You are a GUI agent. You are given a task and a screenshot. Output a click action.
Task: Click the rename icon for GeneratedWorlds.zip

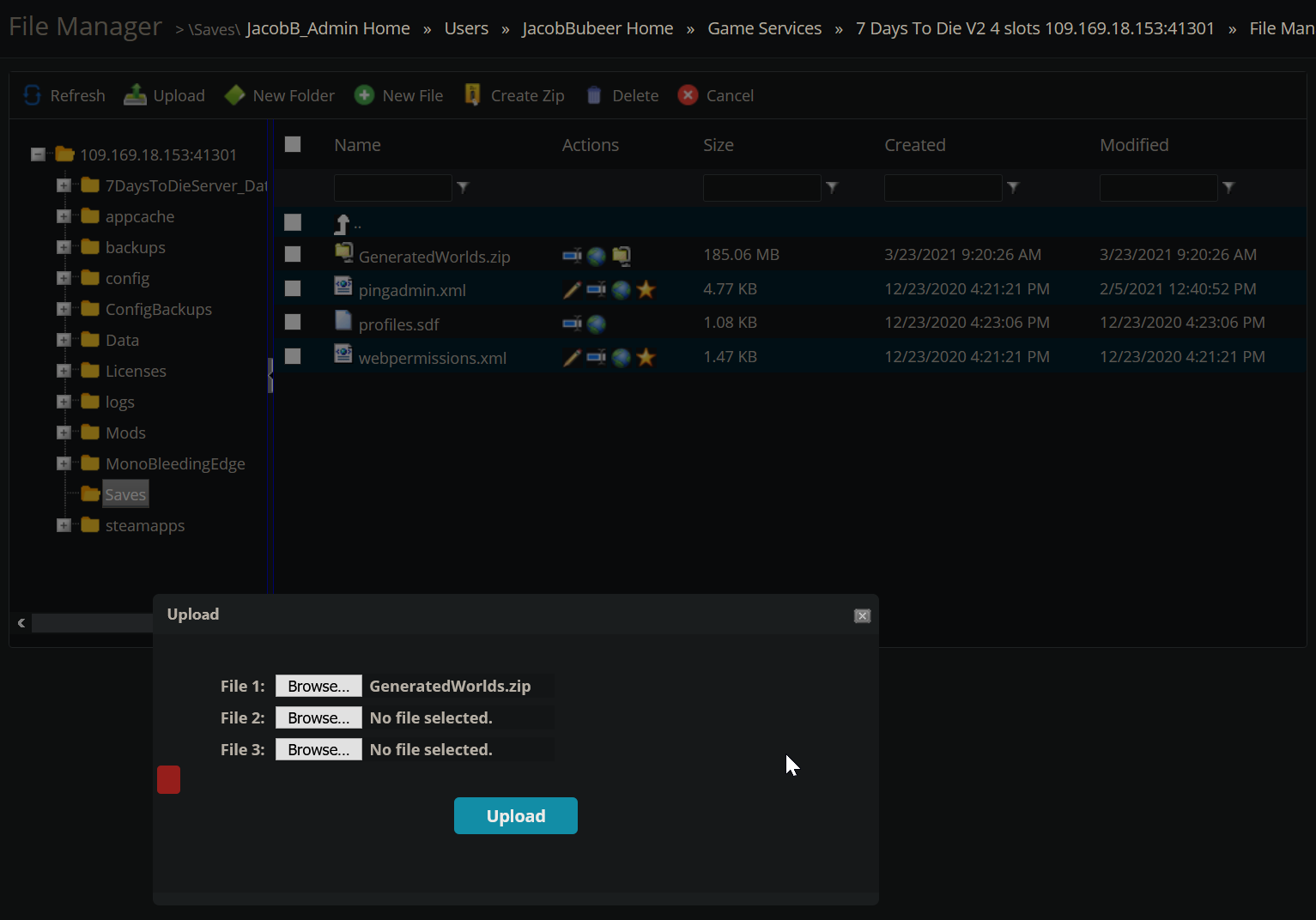click(x=572, y=256)
